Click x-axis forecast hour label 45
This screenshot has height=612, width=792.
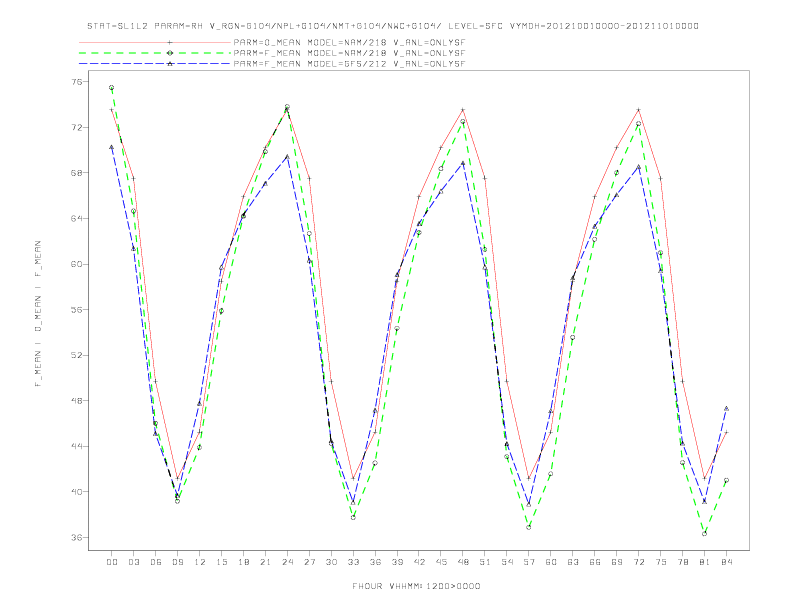pyautogui.click(x=441, y=562)
